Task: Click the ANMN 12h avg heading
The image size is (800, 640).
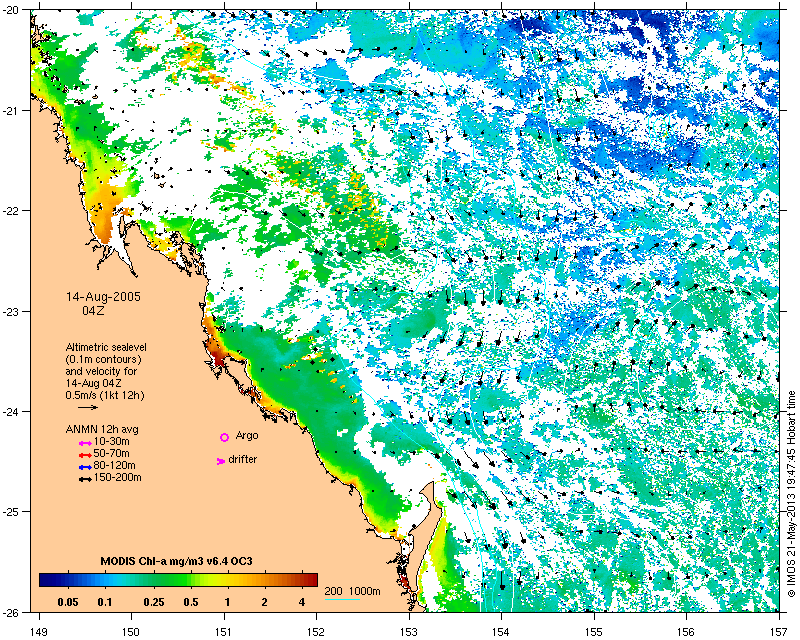Action: 102,429
